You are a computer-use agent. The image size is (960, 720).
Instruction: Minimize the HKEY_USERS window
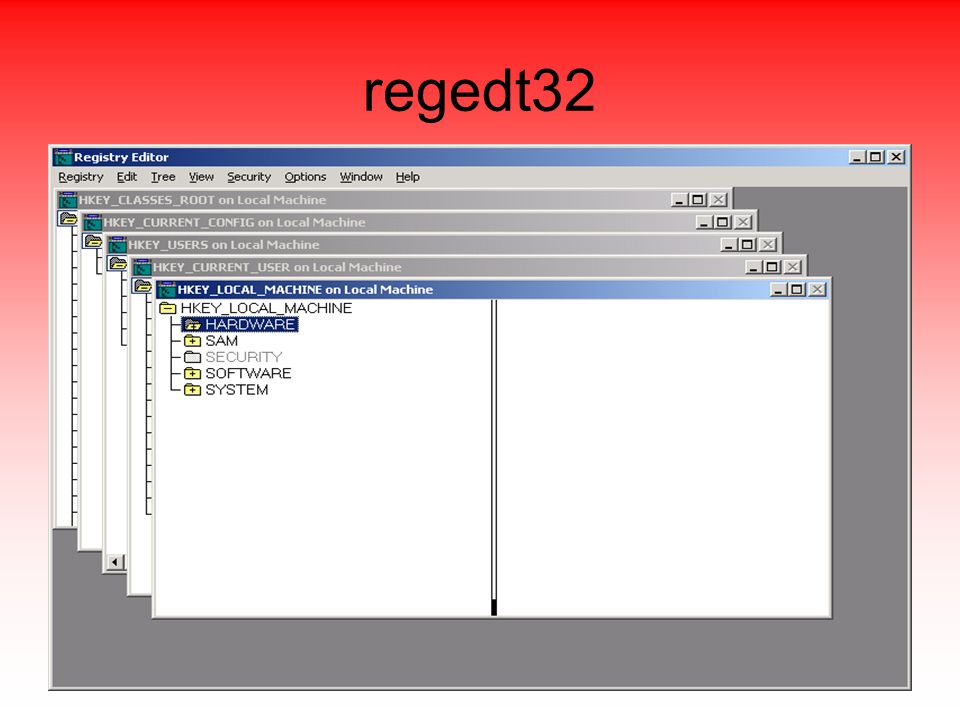[729, 245]
